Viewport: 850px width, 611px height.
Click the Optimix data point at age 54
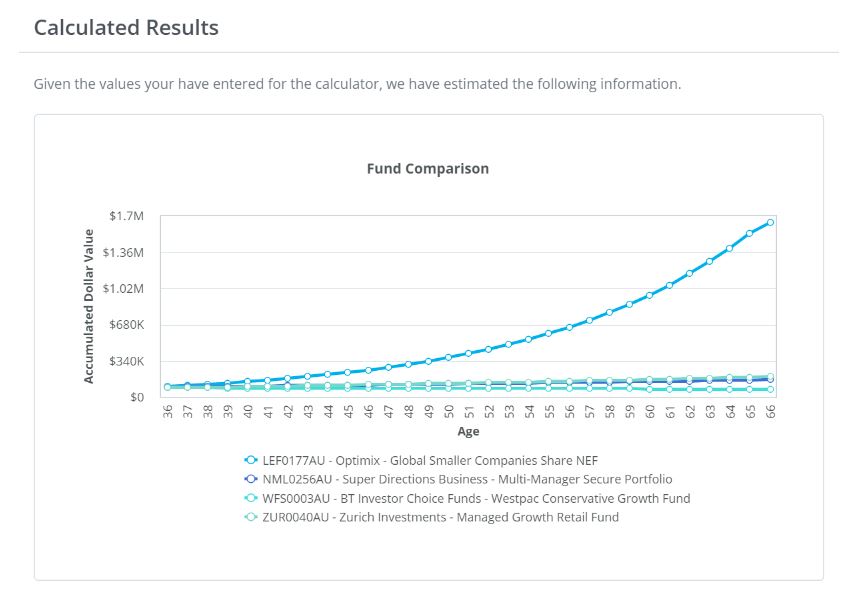[529, 339]
